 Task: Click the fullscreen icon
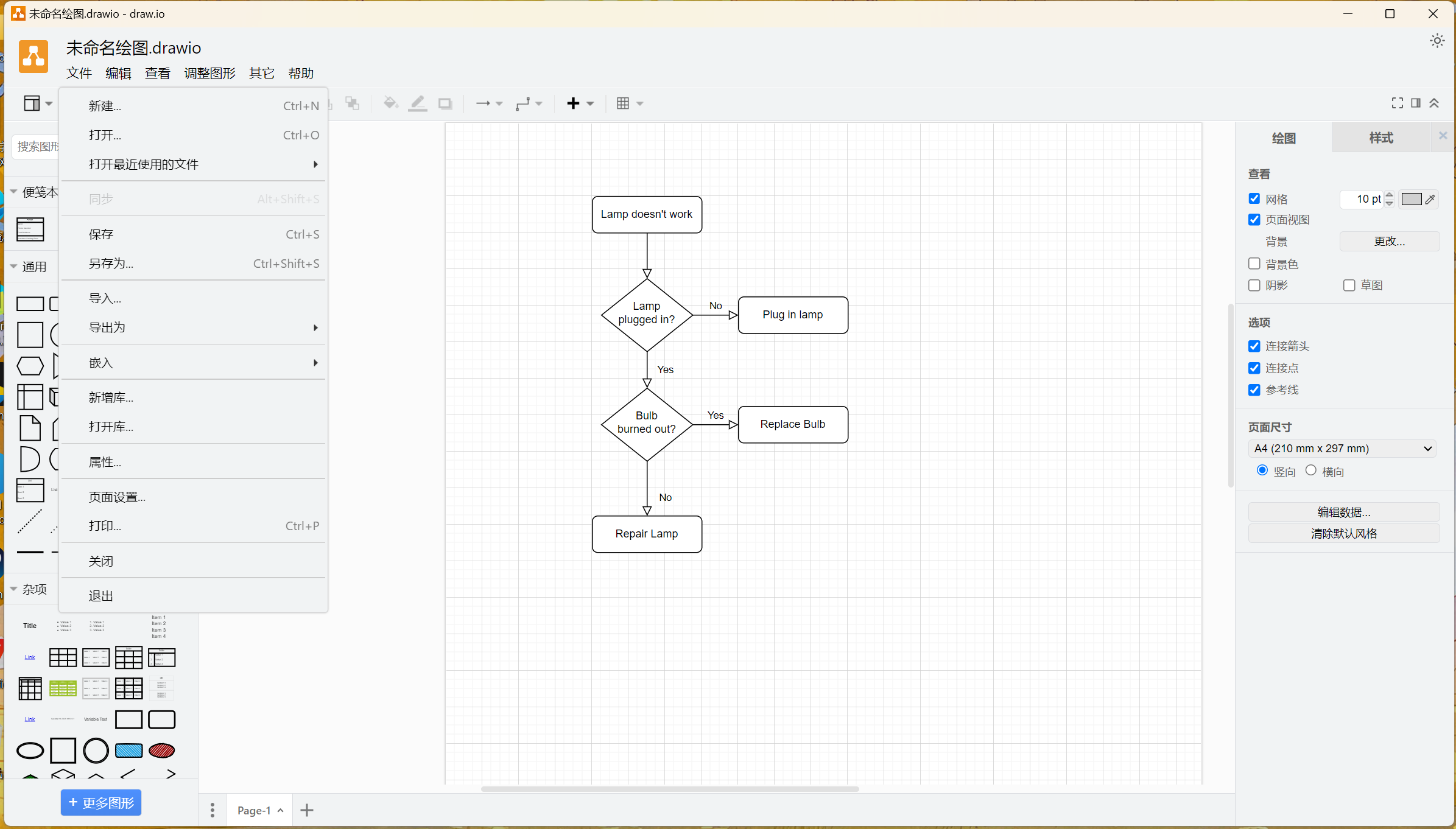click(1397, 103)
